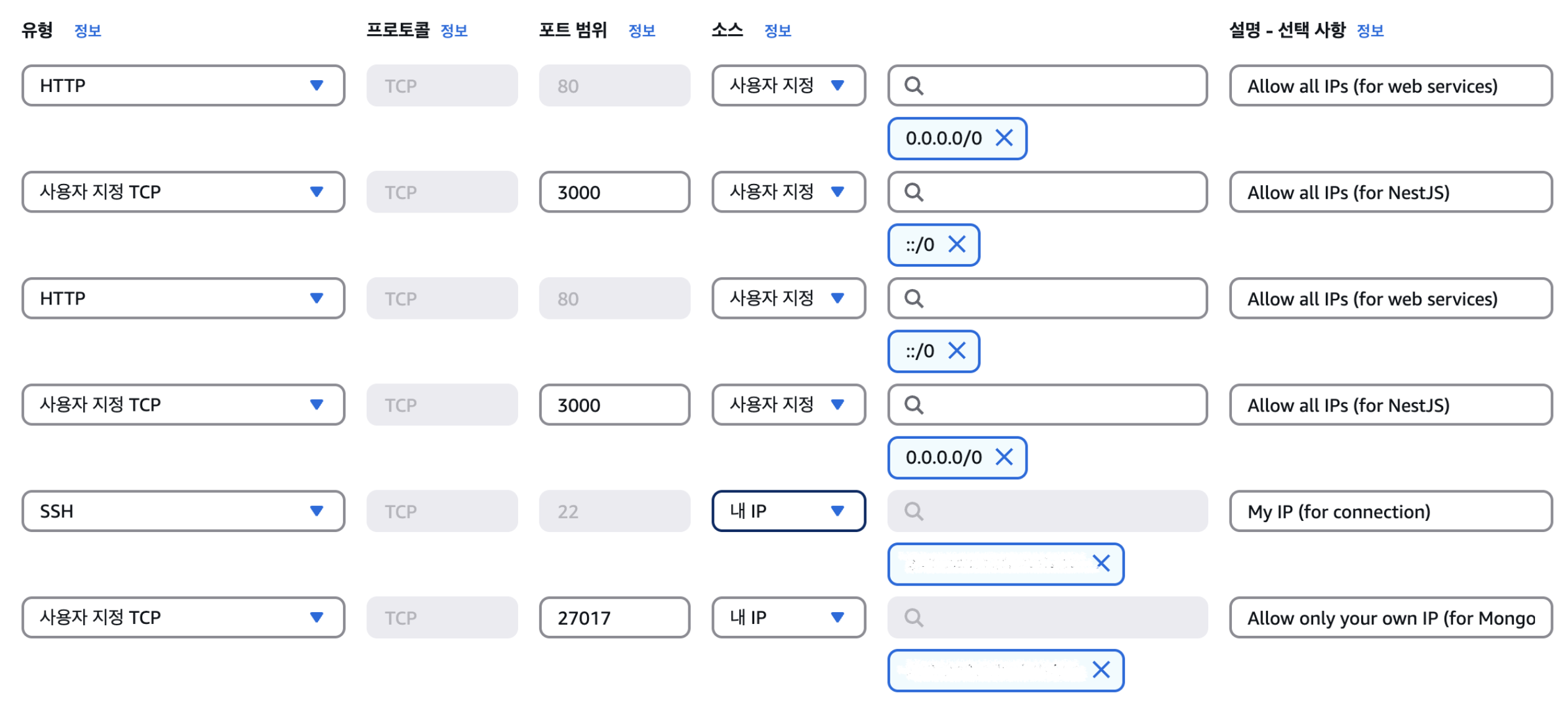Viewport: 1568px width, 711px height.
Task: Open 내 IP source dropdown for port 27017
Action: tap(788, 617)
